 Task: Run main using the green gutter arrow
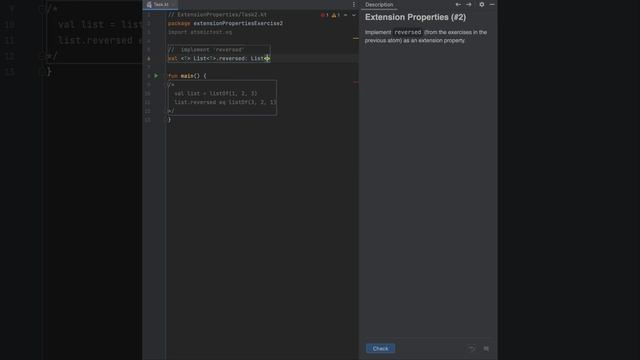156,76
